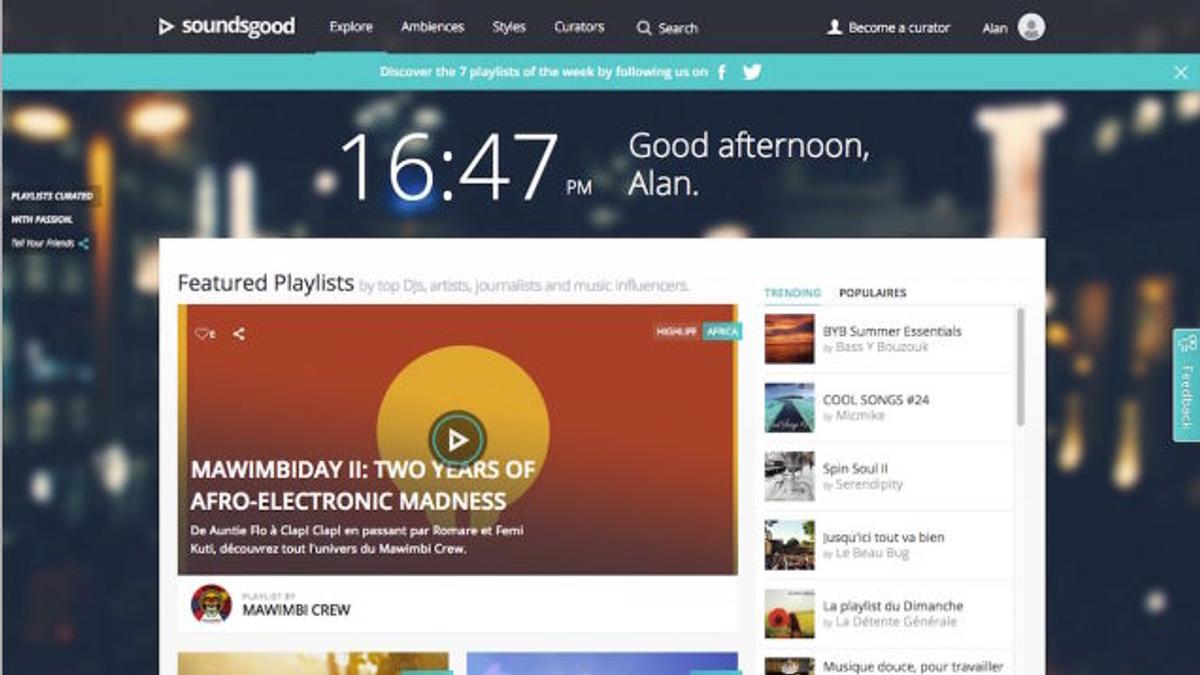Click the Tell Your Friends share icon
Viewport: 1200px width, 675px height.
click(84, 243)
